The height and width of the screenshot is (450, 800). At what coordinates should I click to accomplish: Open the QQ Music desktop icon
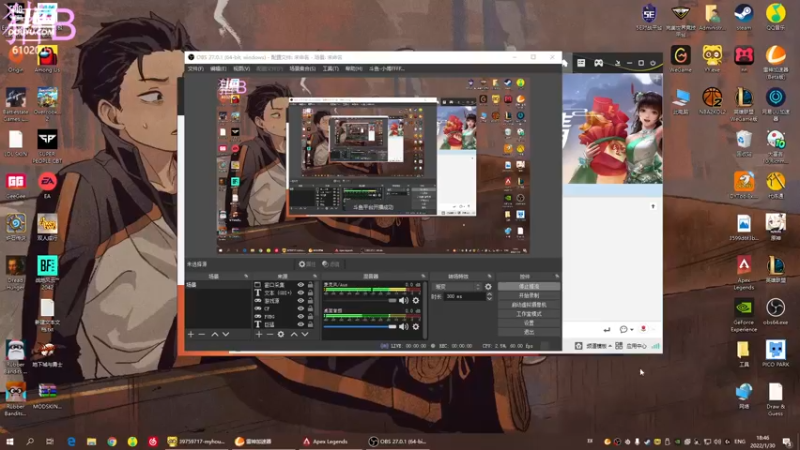tap(776, 16)
